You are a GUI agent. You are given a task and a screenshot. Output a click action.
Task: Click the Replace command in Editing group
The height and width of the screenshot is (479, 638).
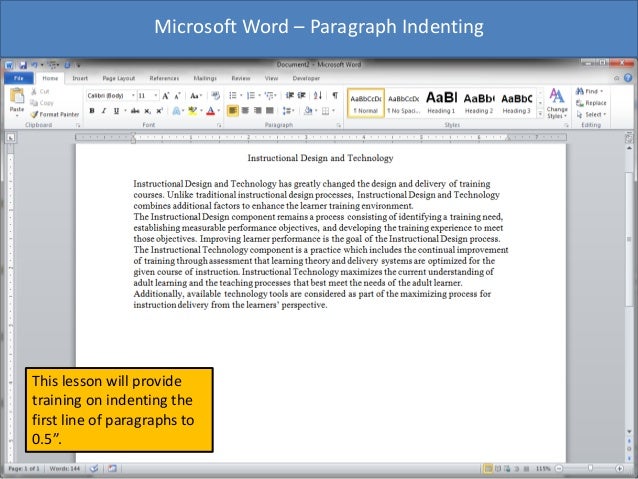pyautogui.click(x=592, y=103)
